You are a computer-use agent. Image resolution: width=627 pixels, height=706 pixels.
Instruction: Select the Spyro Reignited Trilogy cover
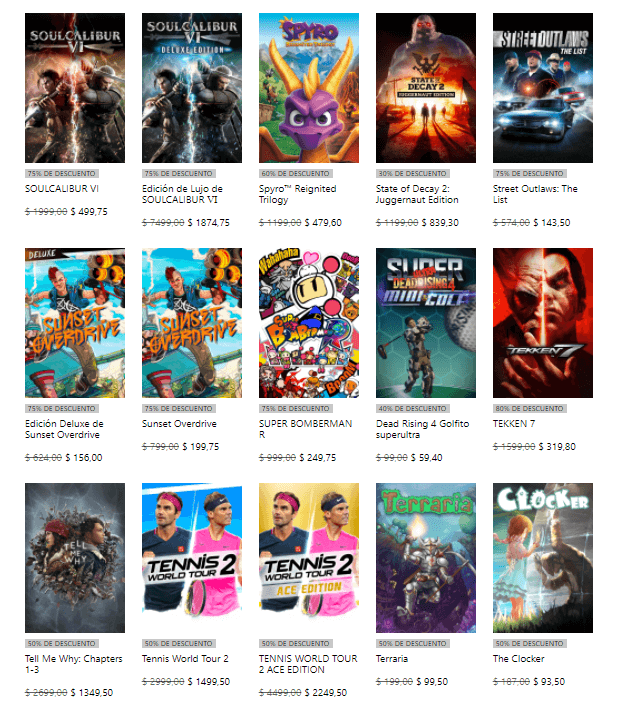[x=309, y=88]
